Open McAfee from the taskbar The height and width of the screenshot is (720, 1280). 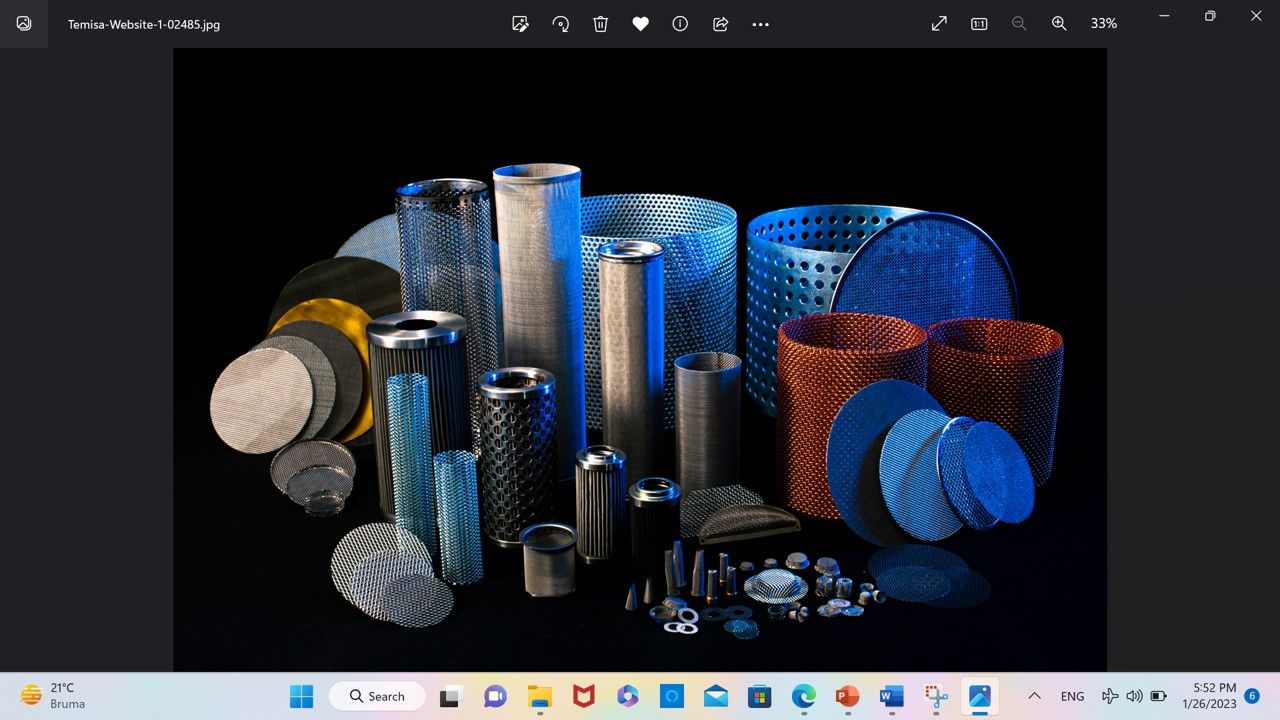[x=584, y=696]
